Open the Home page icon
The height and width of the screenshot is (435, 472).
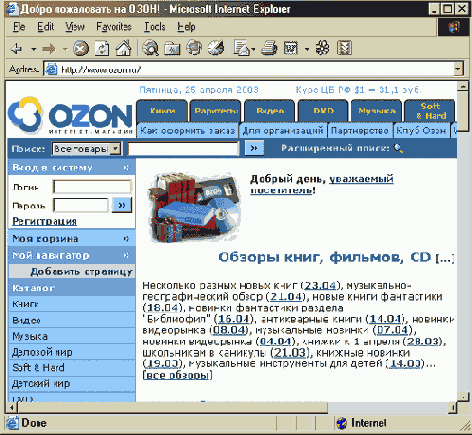point(123,48)
